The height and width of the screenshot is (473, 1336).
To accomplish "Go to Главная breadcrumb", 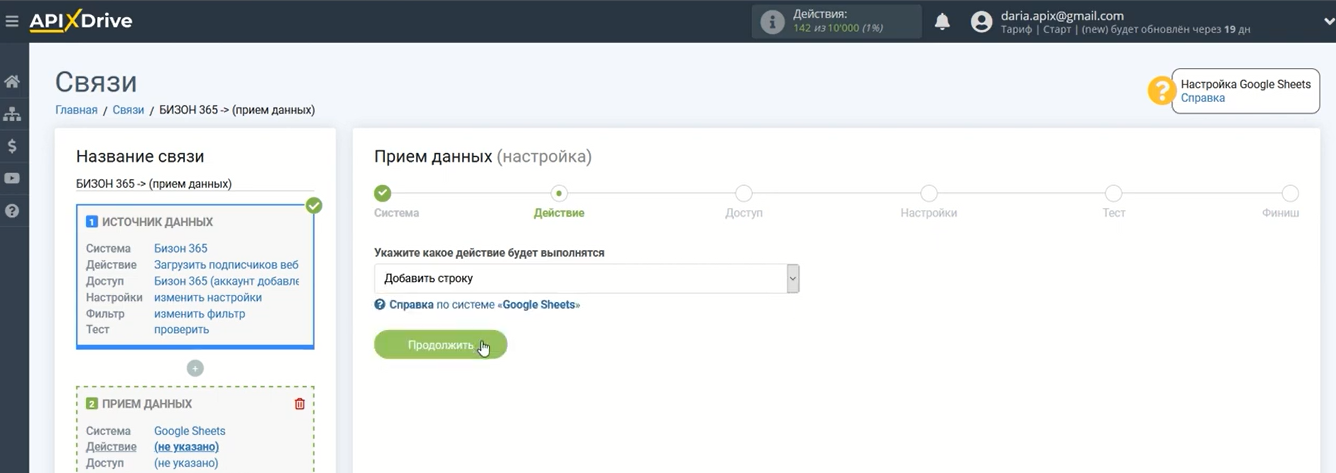I will point(76,110).
